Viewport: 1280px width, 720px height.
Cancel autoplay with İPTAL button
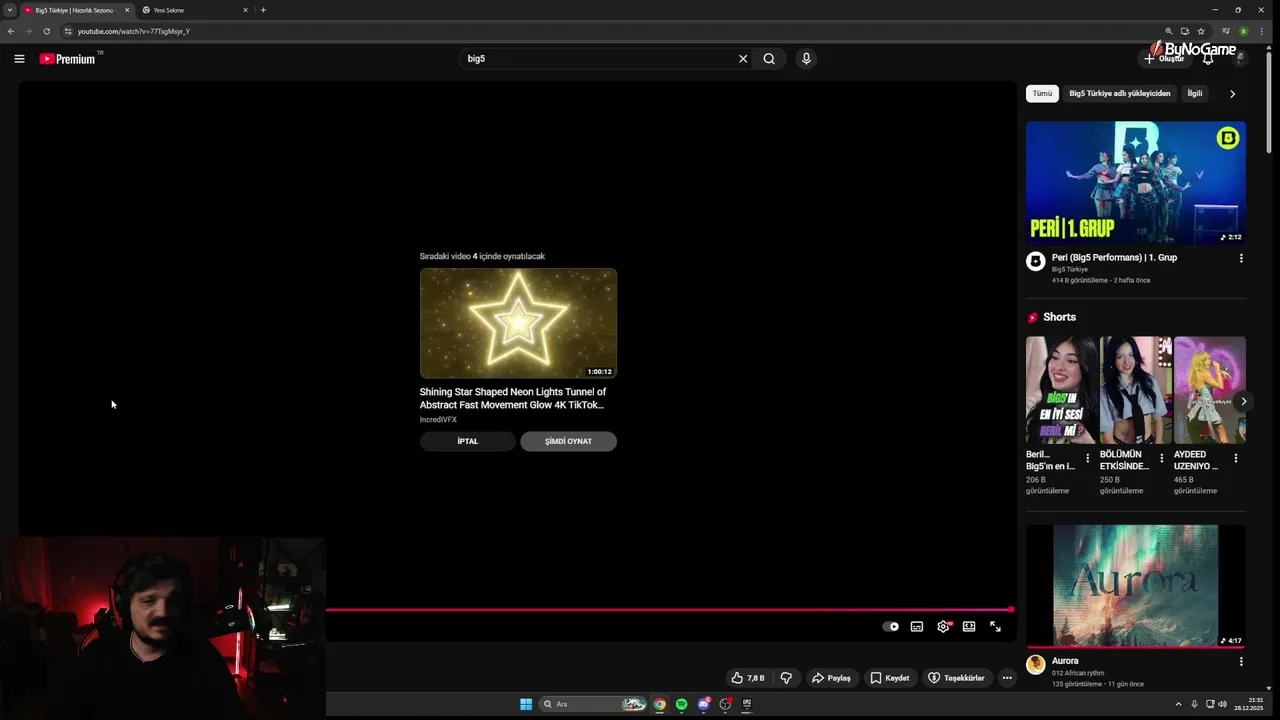468,441
